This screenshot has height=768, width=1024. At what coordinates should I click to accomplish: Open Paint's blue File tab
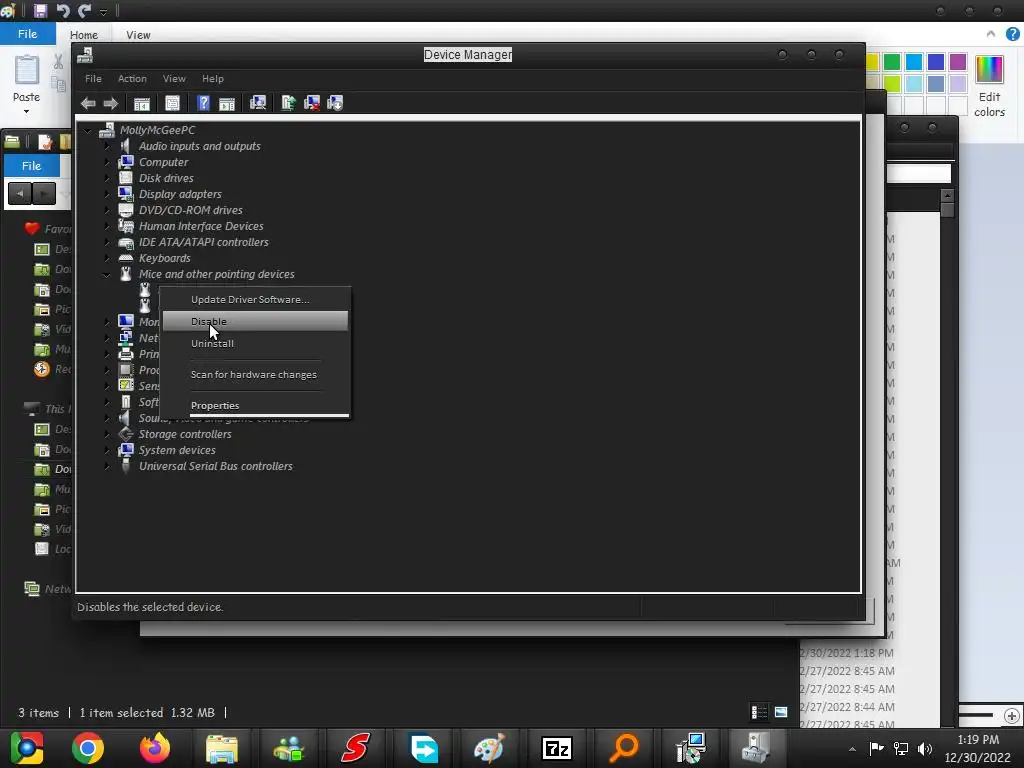(27, 34)
